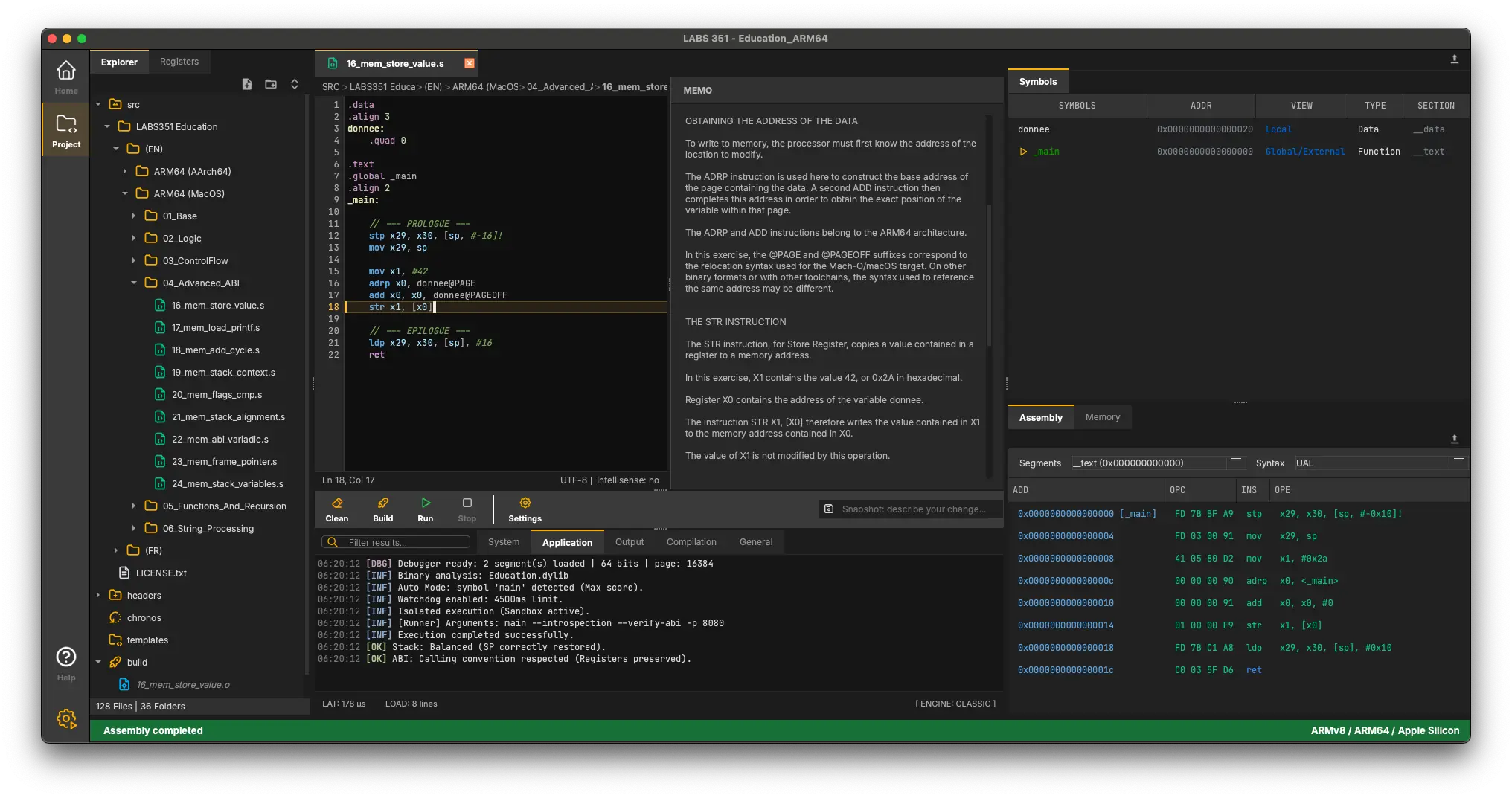
Task: Collapse or expand all Explorer tree items
Action: [294, 84]
